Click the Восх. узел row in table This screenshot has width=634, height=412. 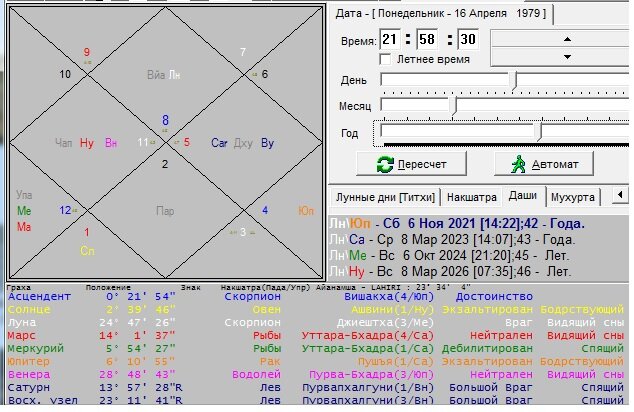pyautogui.click(x=315, y=400)
